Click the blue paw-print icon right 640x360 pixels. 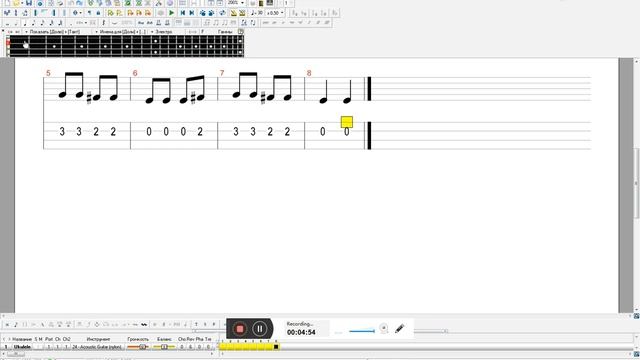tap(211, 13)
